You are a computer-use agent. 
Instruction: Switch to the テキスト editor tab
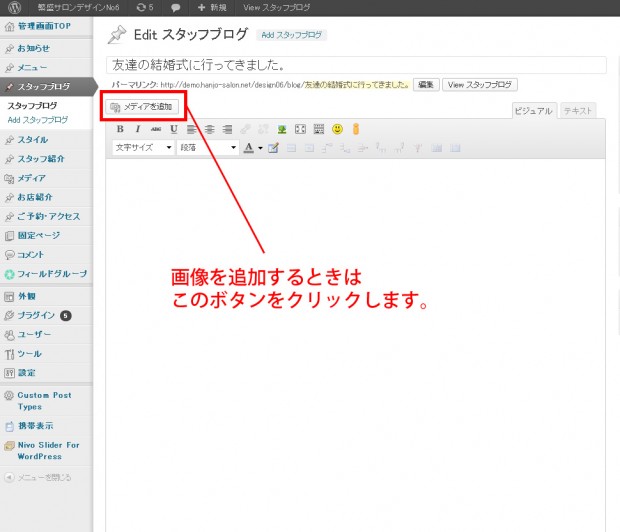pyautogui.click(x=579, y=111)
